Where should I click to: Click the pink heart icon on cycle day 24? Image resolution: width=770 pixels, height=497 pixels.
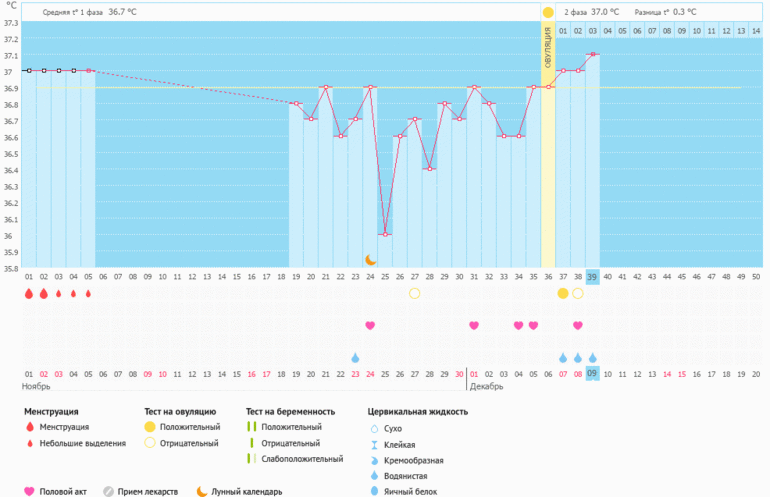(370, 325)
